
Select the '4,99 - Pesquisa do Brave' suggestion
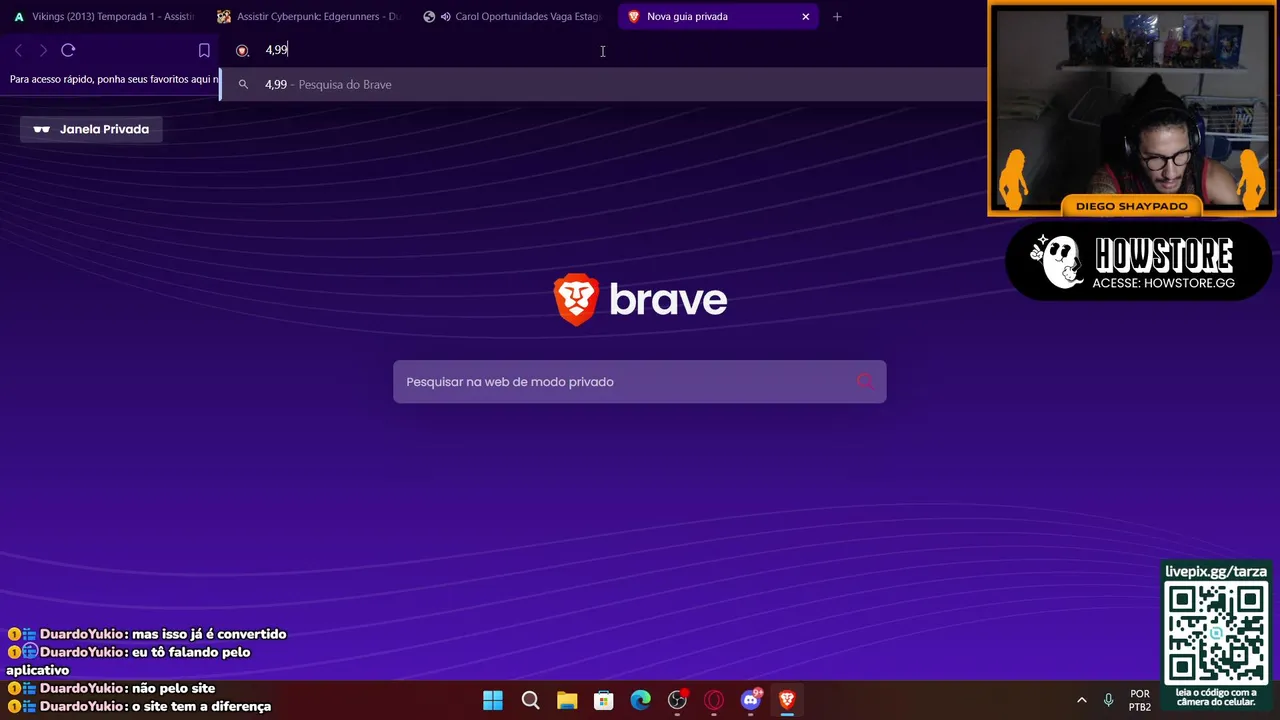[x=603, y=84]
